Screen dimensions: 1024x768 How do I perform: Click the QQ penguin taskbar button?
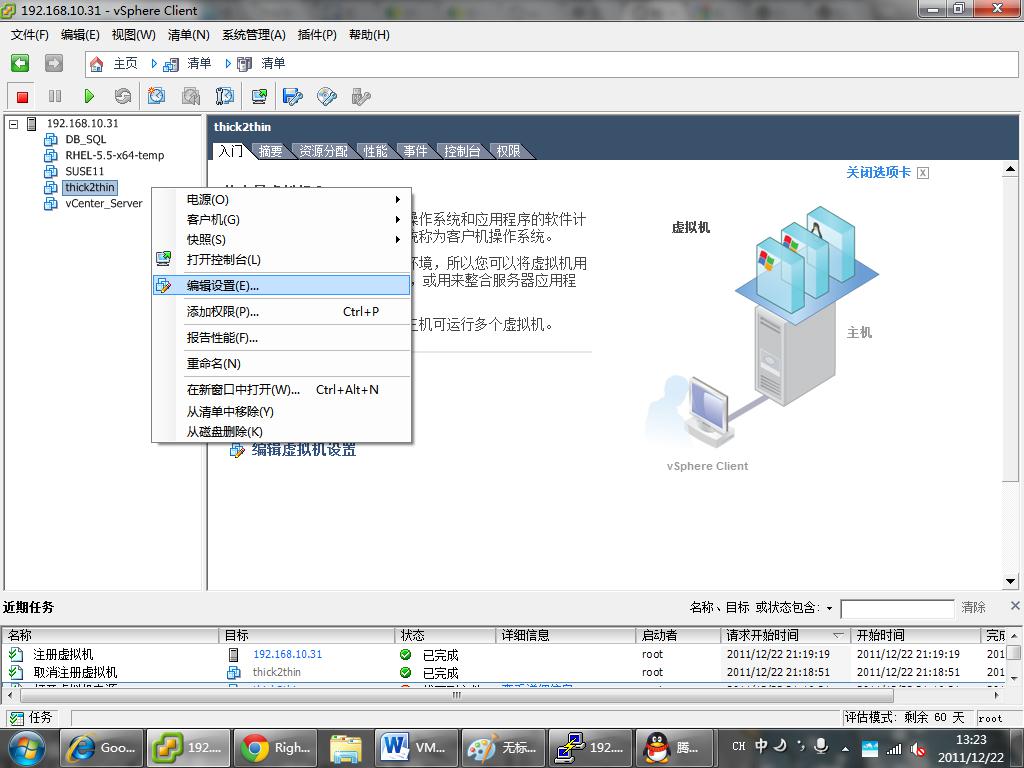coord(677,748)
